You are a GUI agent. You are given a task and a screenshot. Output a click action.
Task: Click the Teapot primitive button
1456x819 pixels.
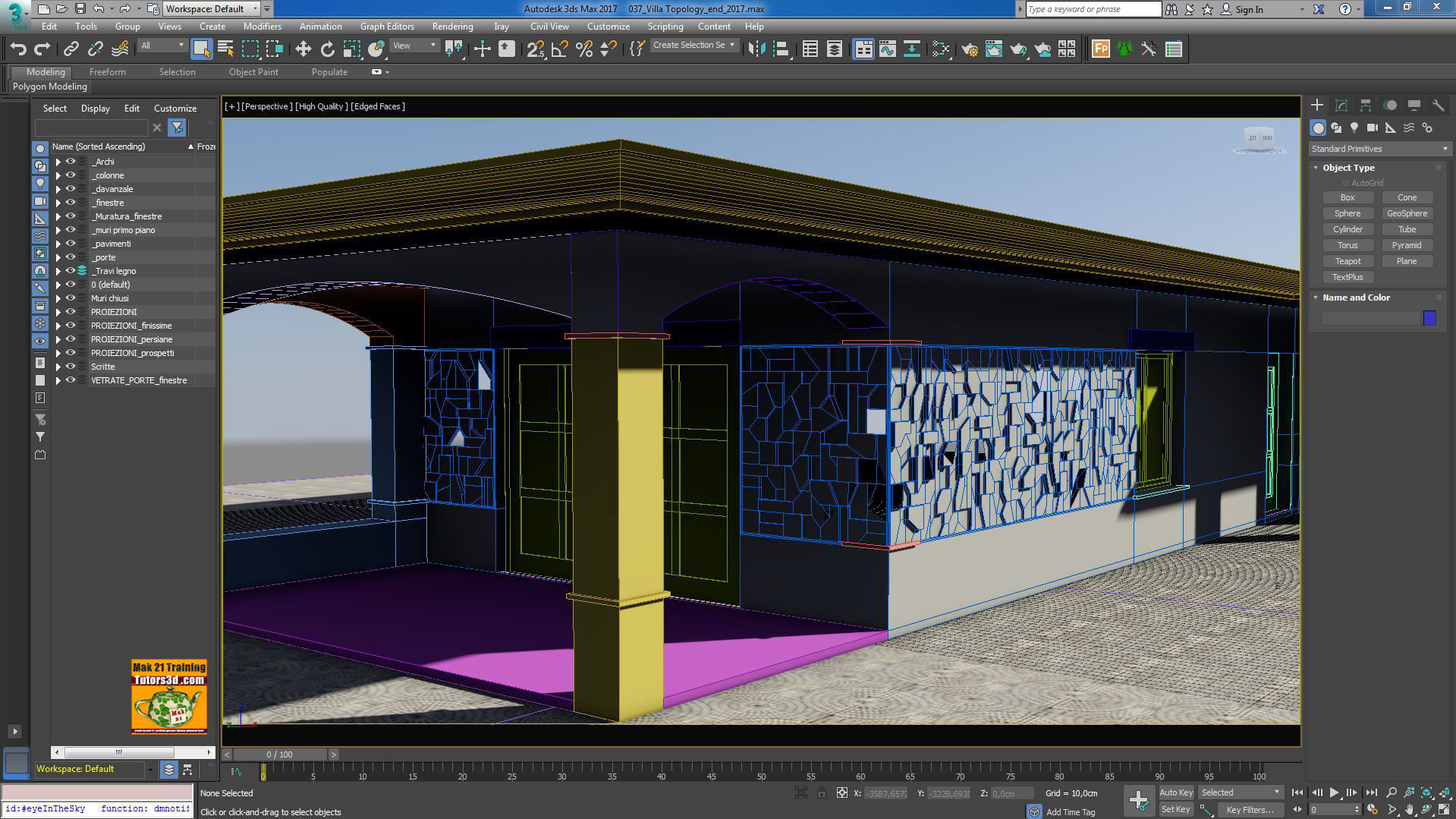[1348, 261]
